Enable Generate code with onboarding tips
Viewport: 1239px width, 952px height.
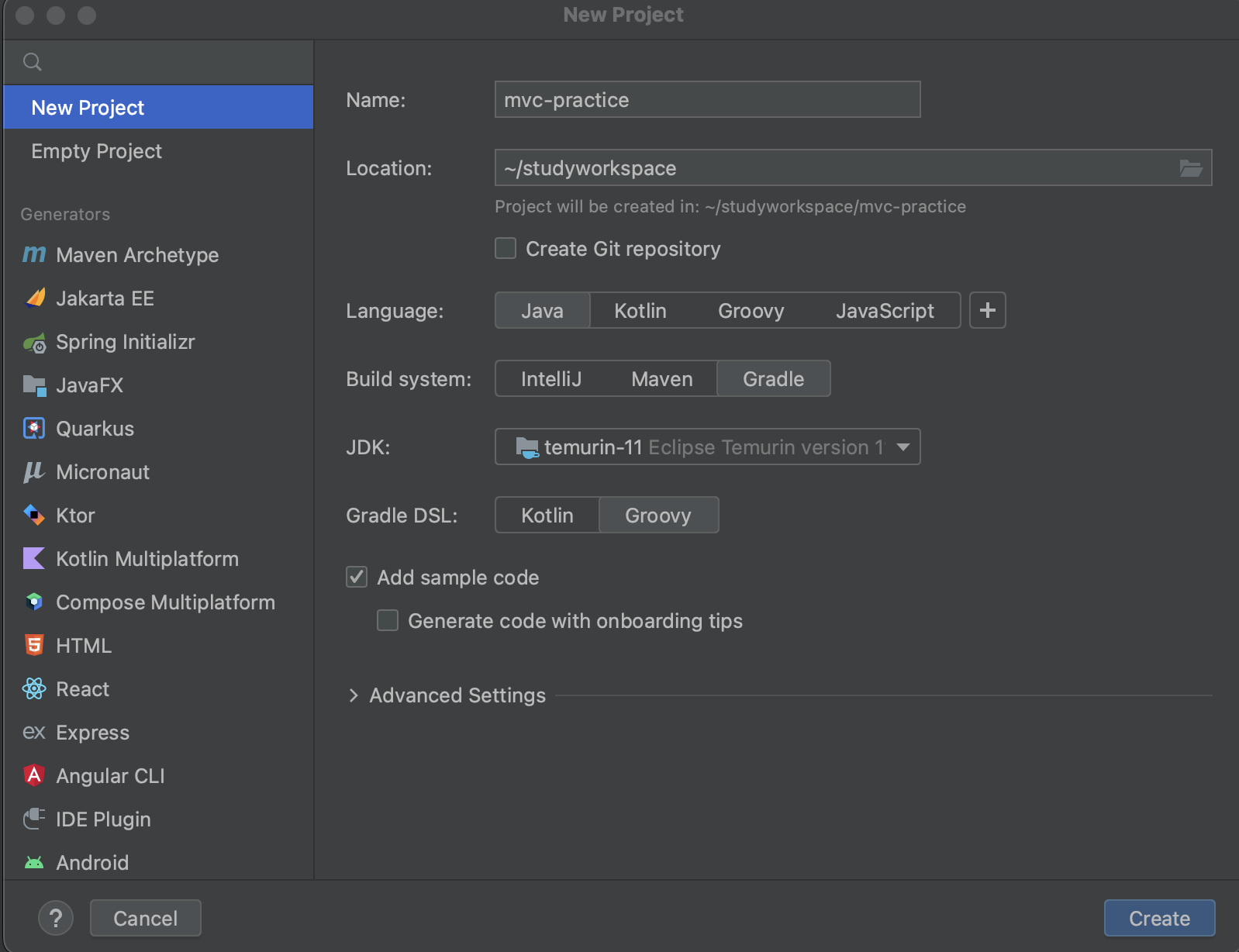pos(388,620)
